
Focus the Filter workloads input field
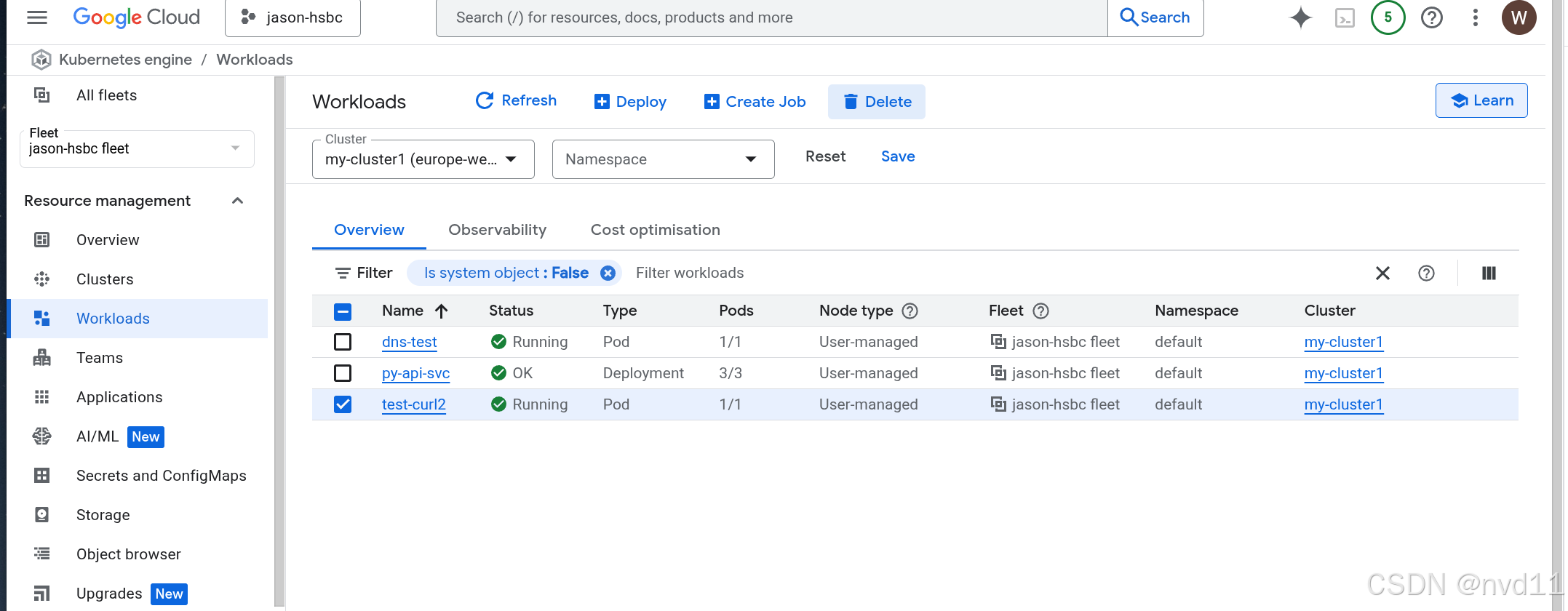[800, 273]
